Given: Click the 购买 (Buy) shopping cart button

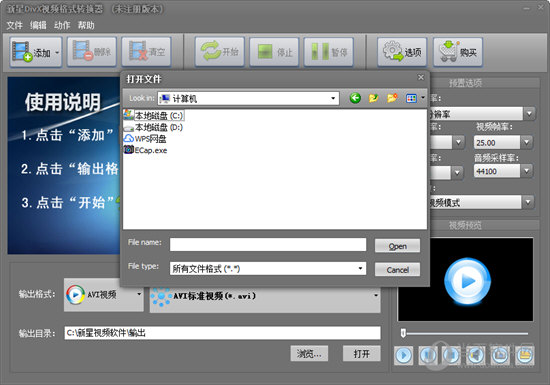Looking at the screenshot, I should pyautogui.click(x=458, y=52).
